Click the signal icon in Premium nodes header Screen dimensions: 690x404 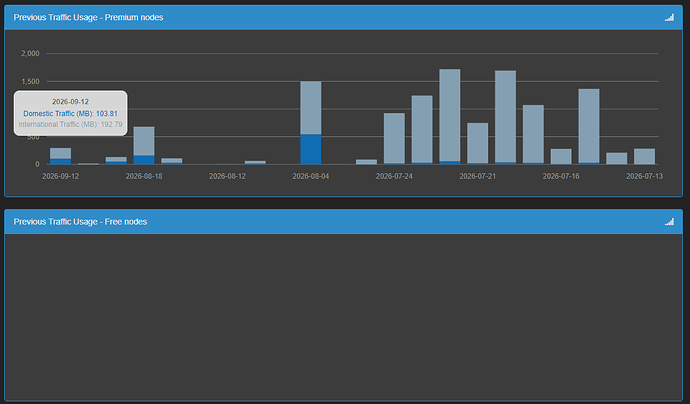pyautogui.click(x=669, y=17)
